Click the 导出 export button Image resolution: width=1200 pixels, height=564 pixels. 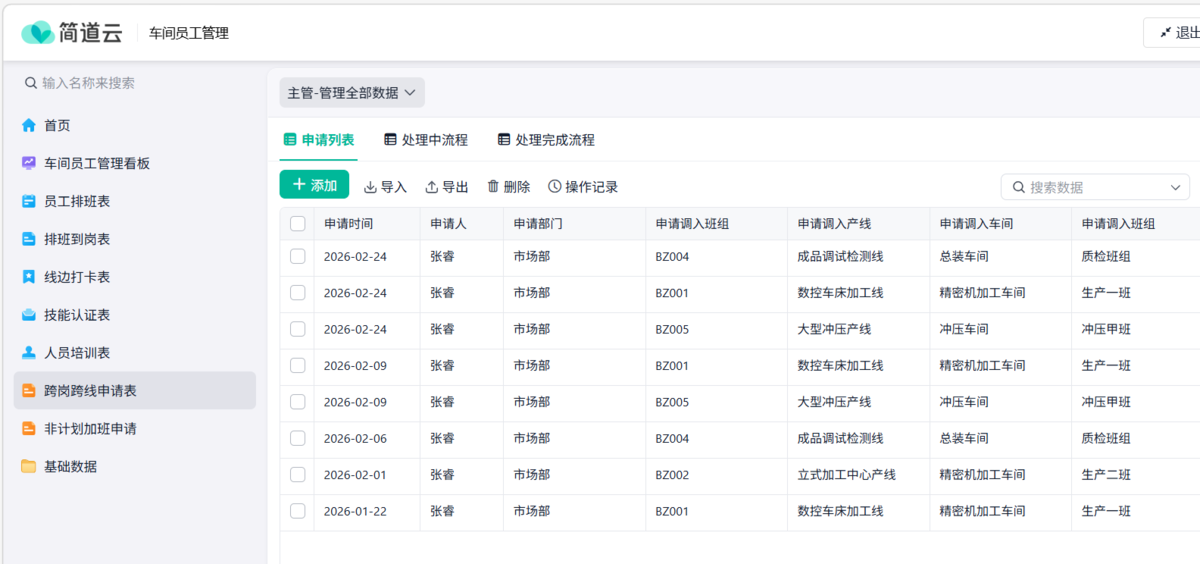[x=447, y=187]
